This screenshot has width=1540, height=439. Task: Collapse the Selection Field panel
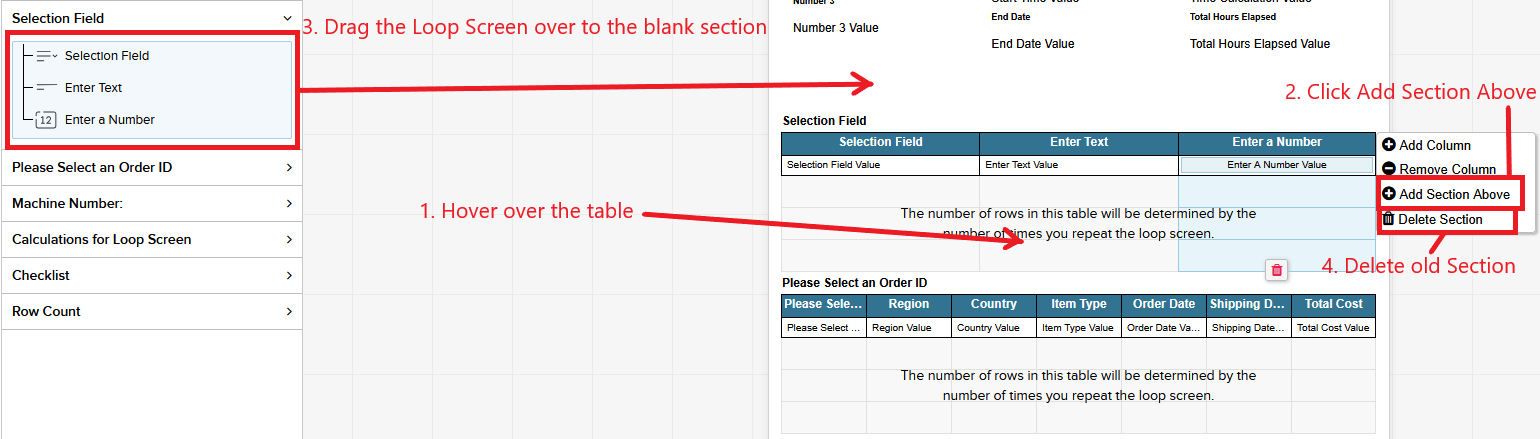(x=288, y=18)
